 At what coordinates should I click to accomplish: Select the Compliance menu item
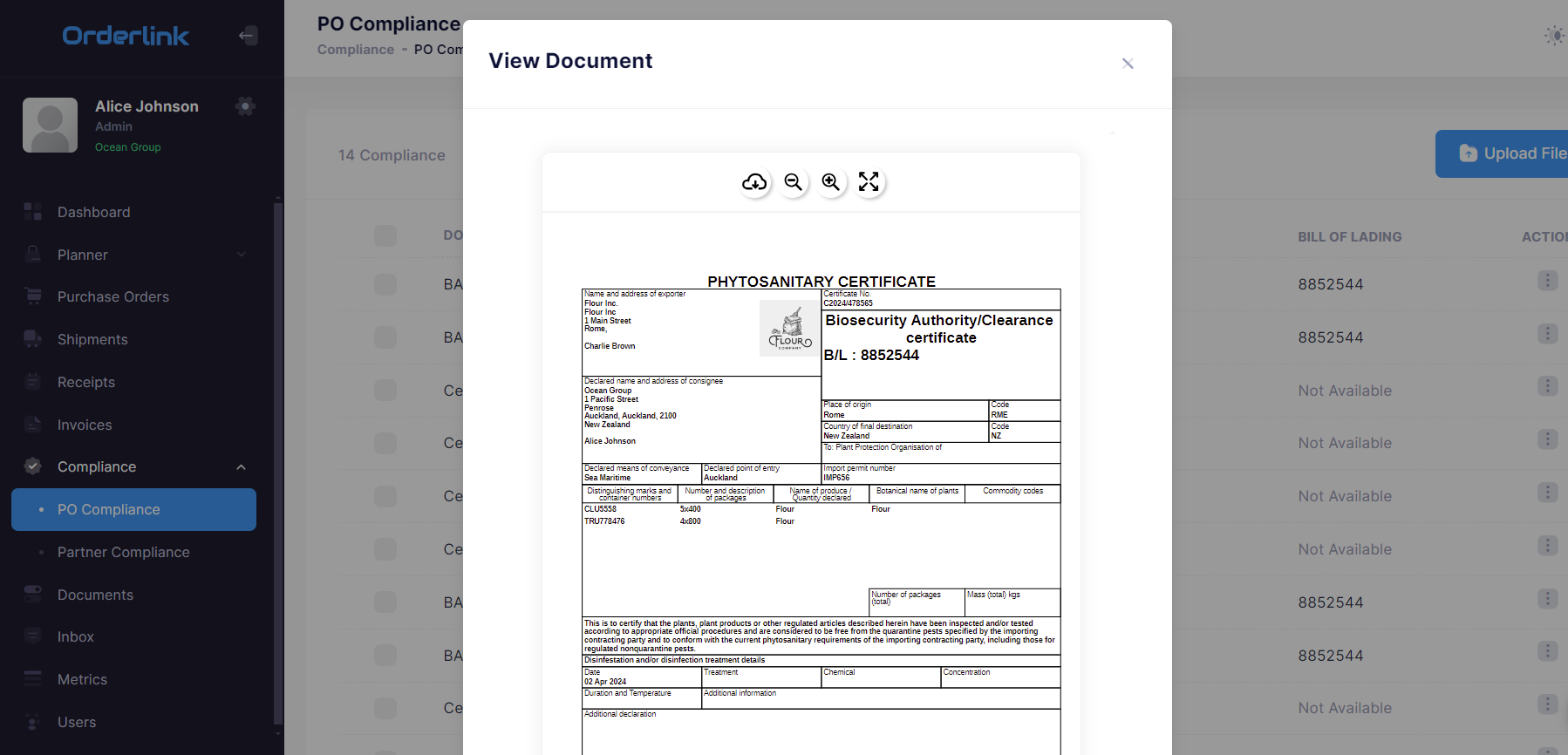click(97, 466)
